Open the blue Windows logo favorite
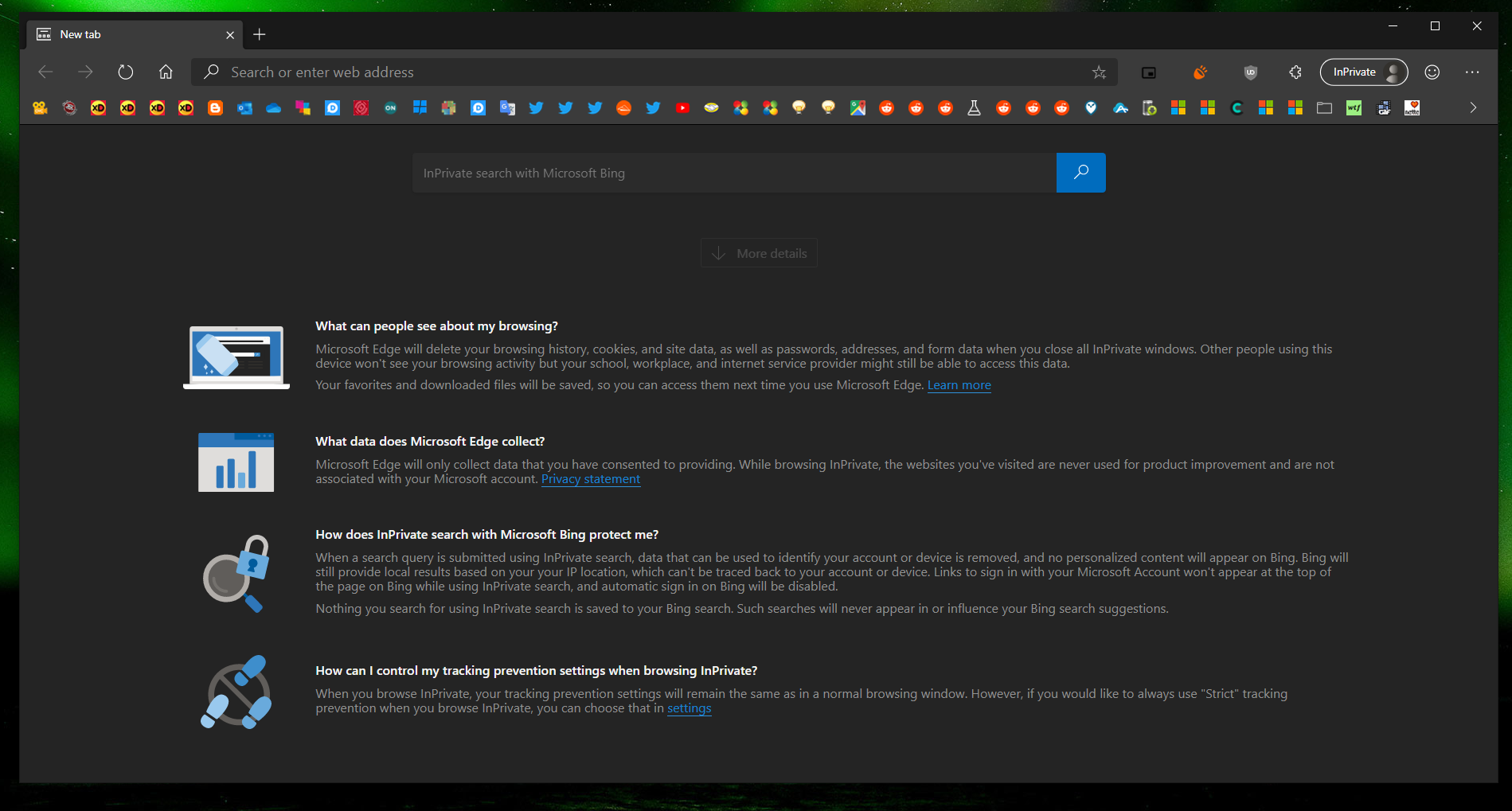Screen dimensions: 1512x811 [420, 108]
